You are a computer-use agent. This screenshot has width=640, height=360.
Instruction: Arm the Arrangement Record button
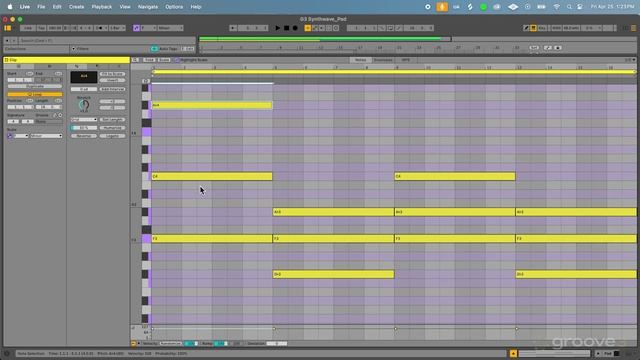tap(295, 28)
